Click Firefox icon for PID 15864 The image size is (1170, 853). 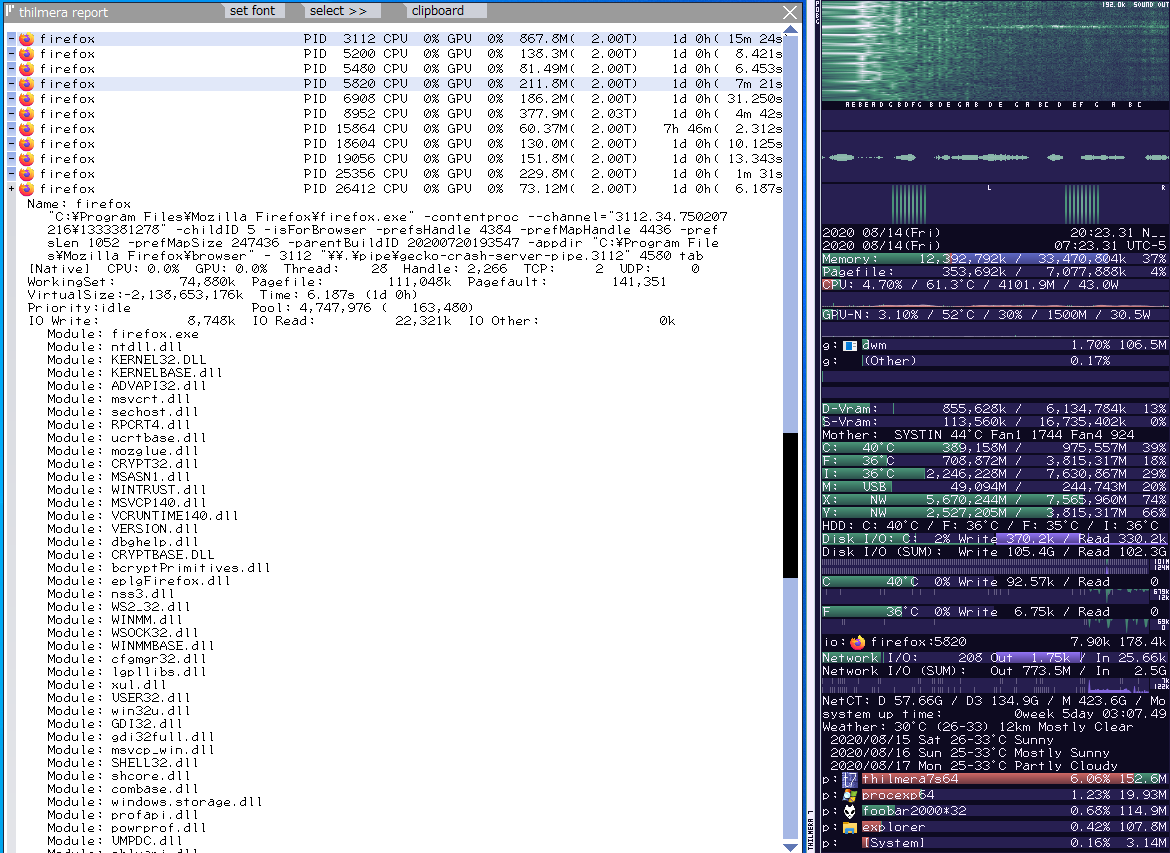pyautogui.click(x=26, y=128)
